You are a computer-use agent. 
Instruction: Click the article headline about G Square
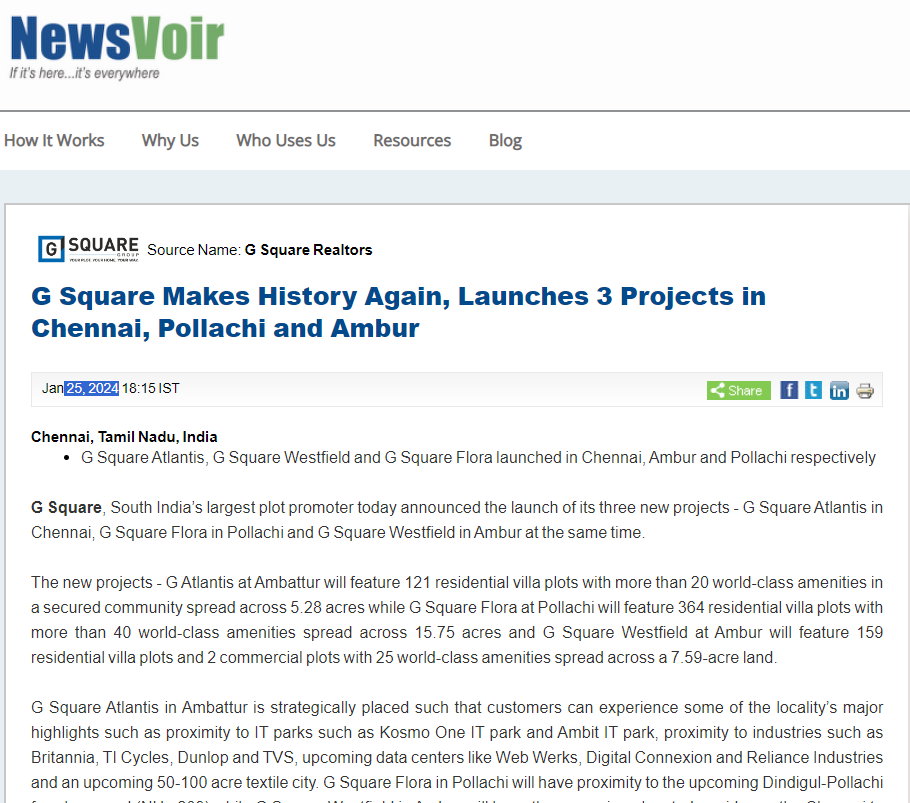click(398, 312)
